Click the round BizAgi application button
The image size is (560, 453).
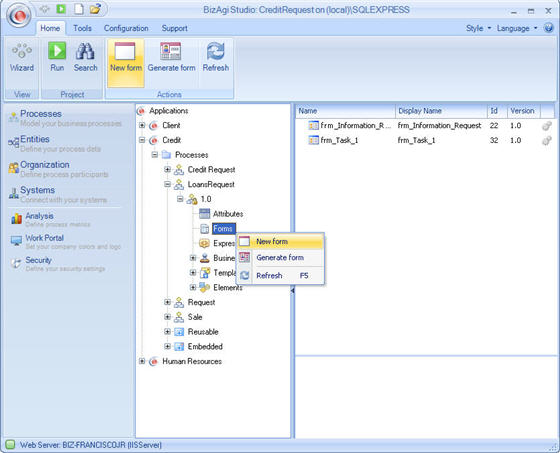pos(20,15)
